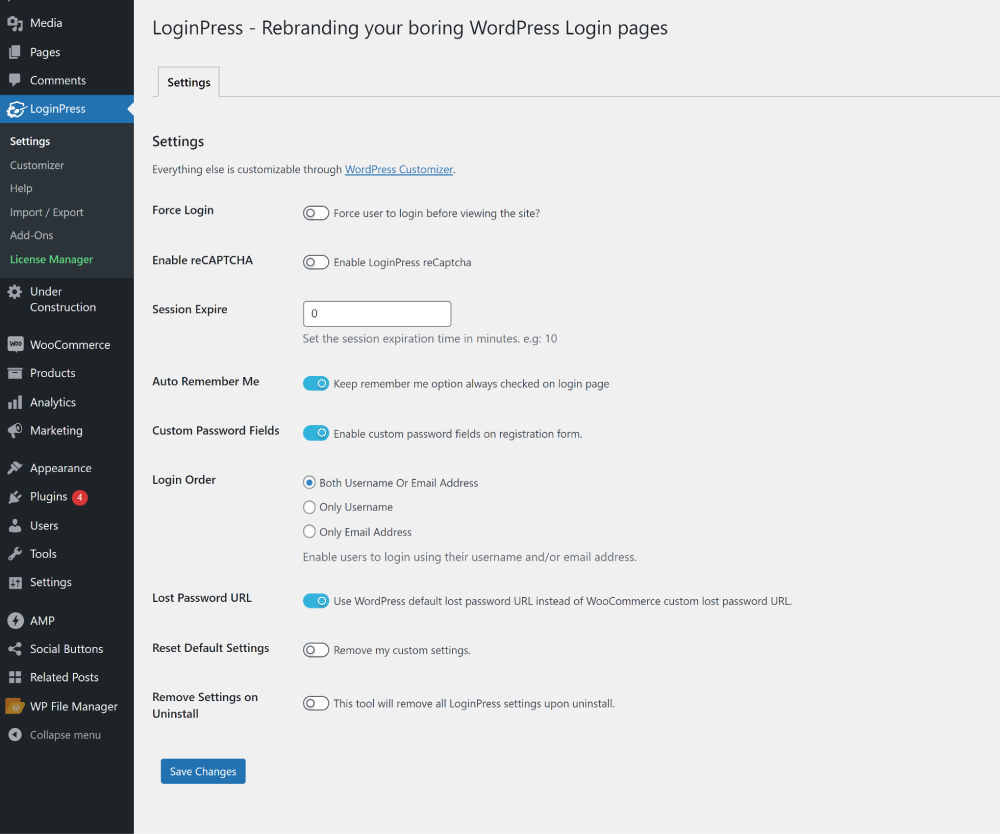Click the Under Construction gear icon
The width and height of the screenshot is (1000, 834).
click(15, 292)
